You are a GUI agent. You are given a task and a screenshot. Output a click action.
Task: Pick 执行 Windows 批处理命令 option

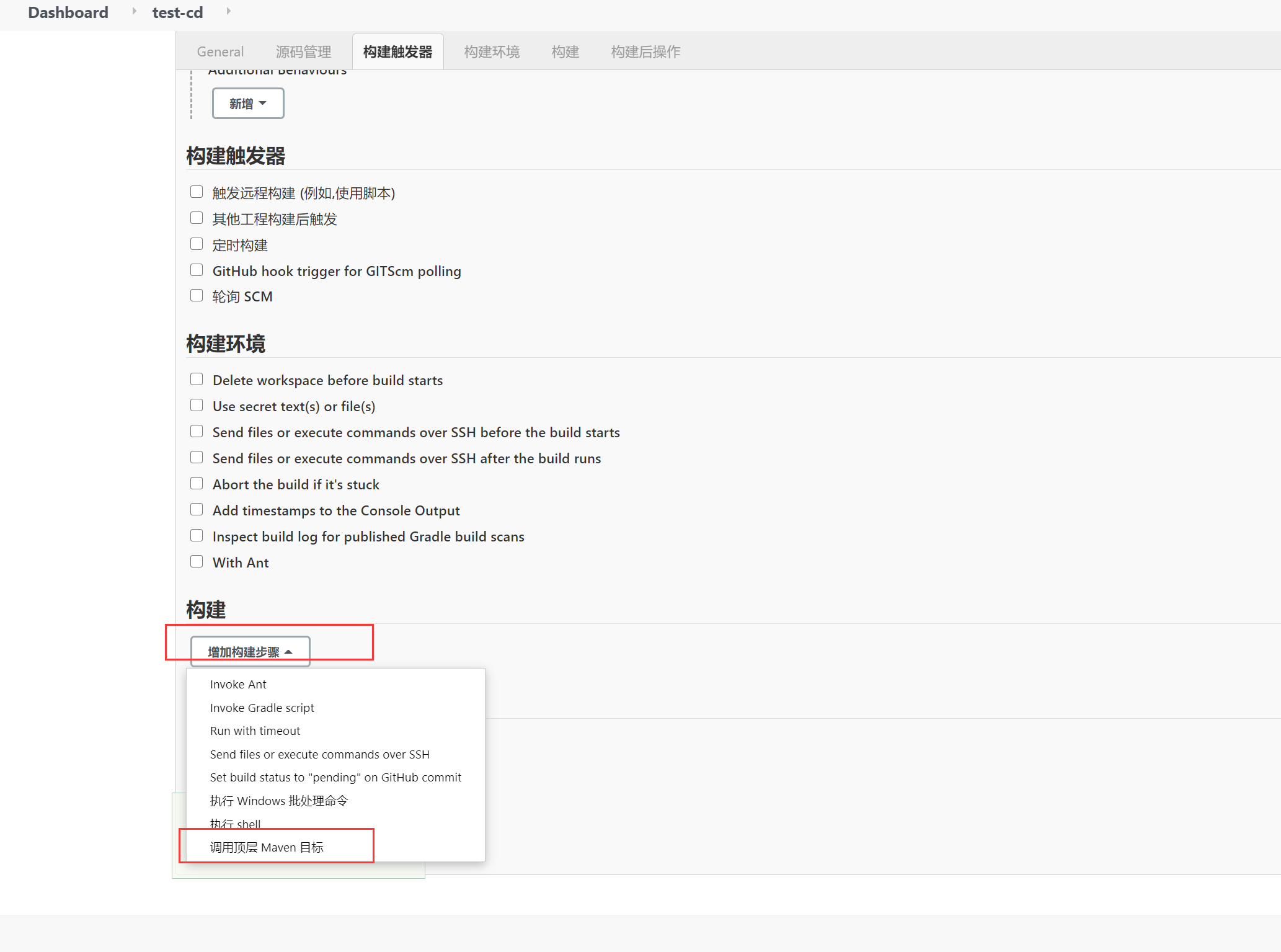(278, 801)
